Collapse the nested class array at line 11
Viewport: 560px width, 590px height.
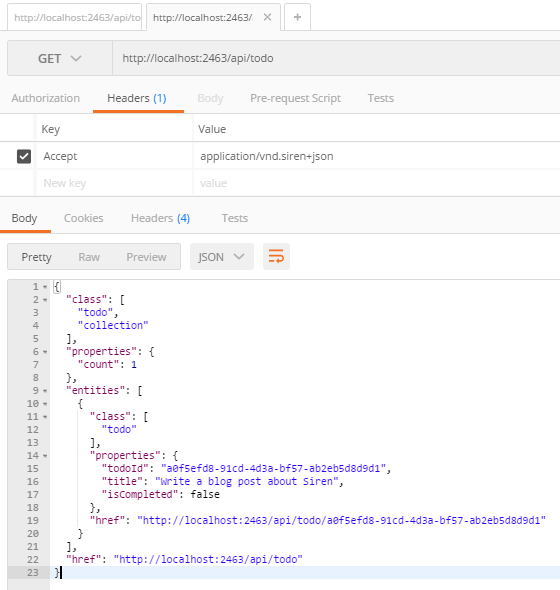[x=45, y=417]
